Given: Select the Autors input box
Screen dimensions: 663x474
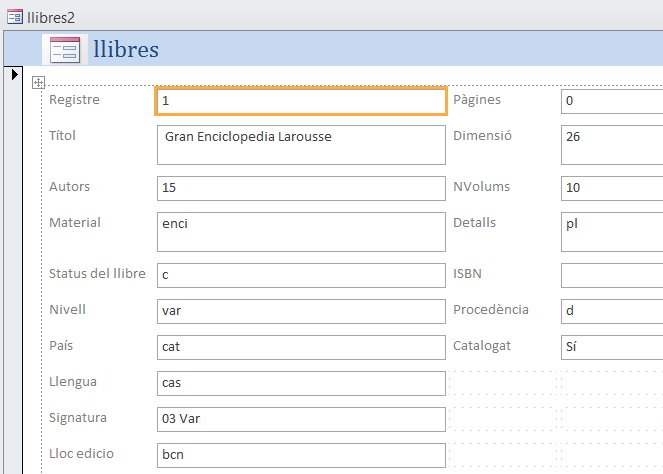Looking at the screenshot, I should tap(301, 188).
